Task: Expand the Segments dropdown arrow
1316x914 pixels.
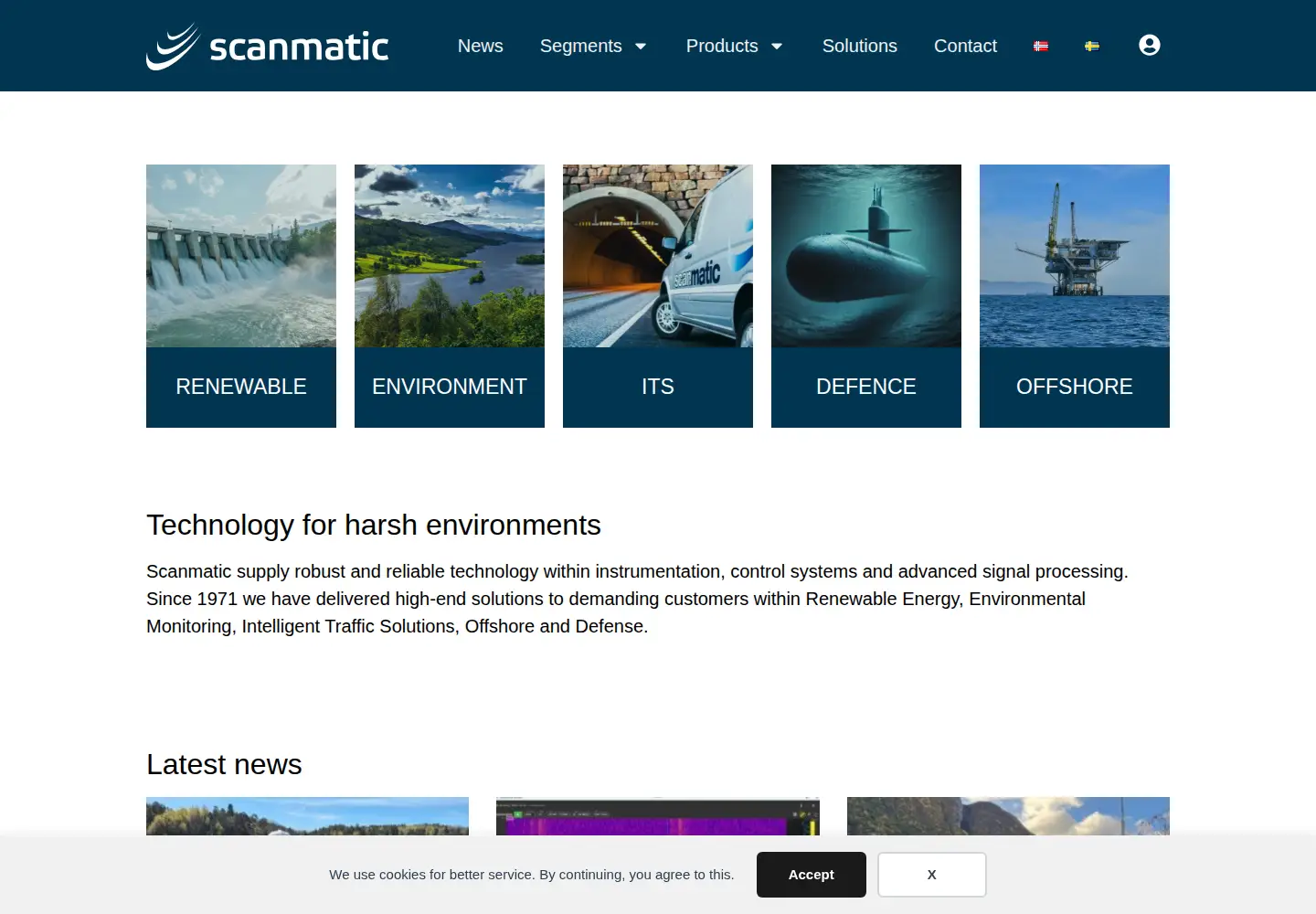Action: tap(641, 47)
